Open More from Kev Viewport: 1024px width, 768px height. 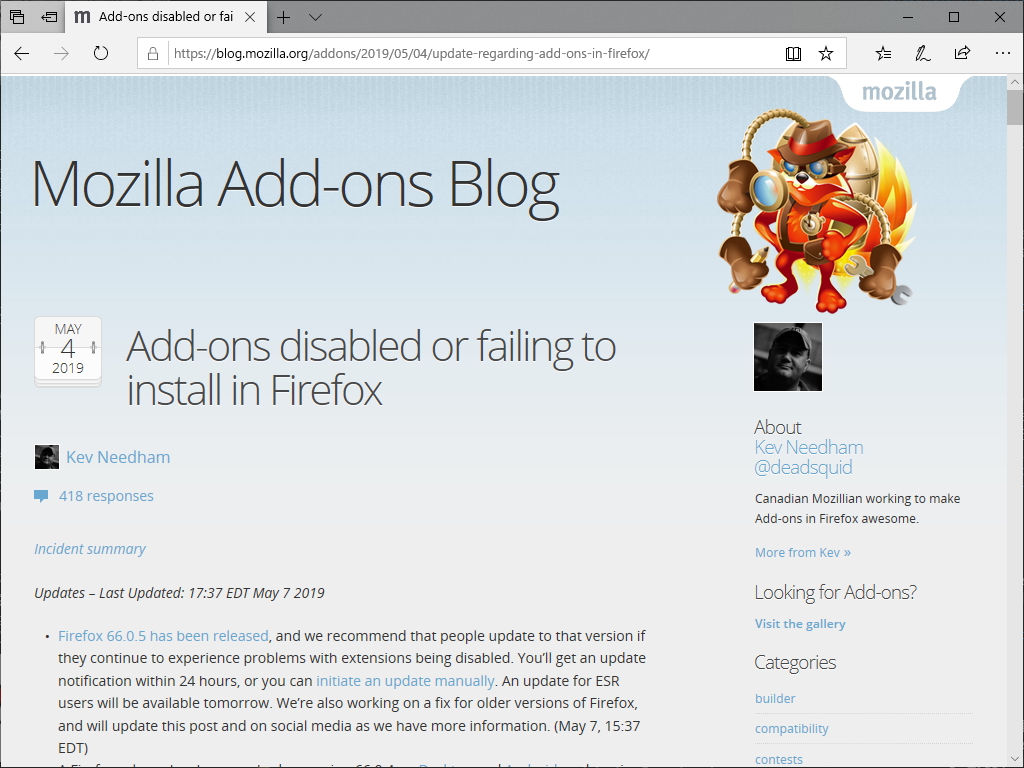802,552
